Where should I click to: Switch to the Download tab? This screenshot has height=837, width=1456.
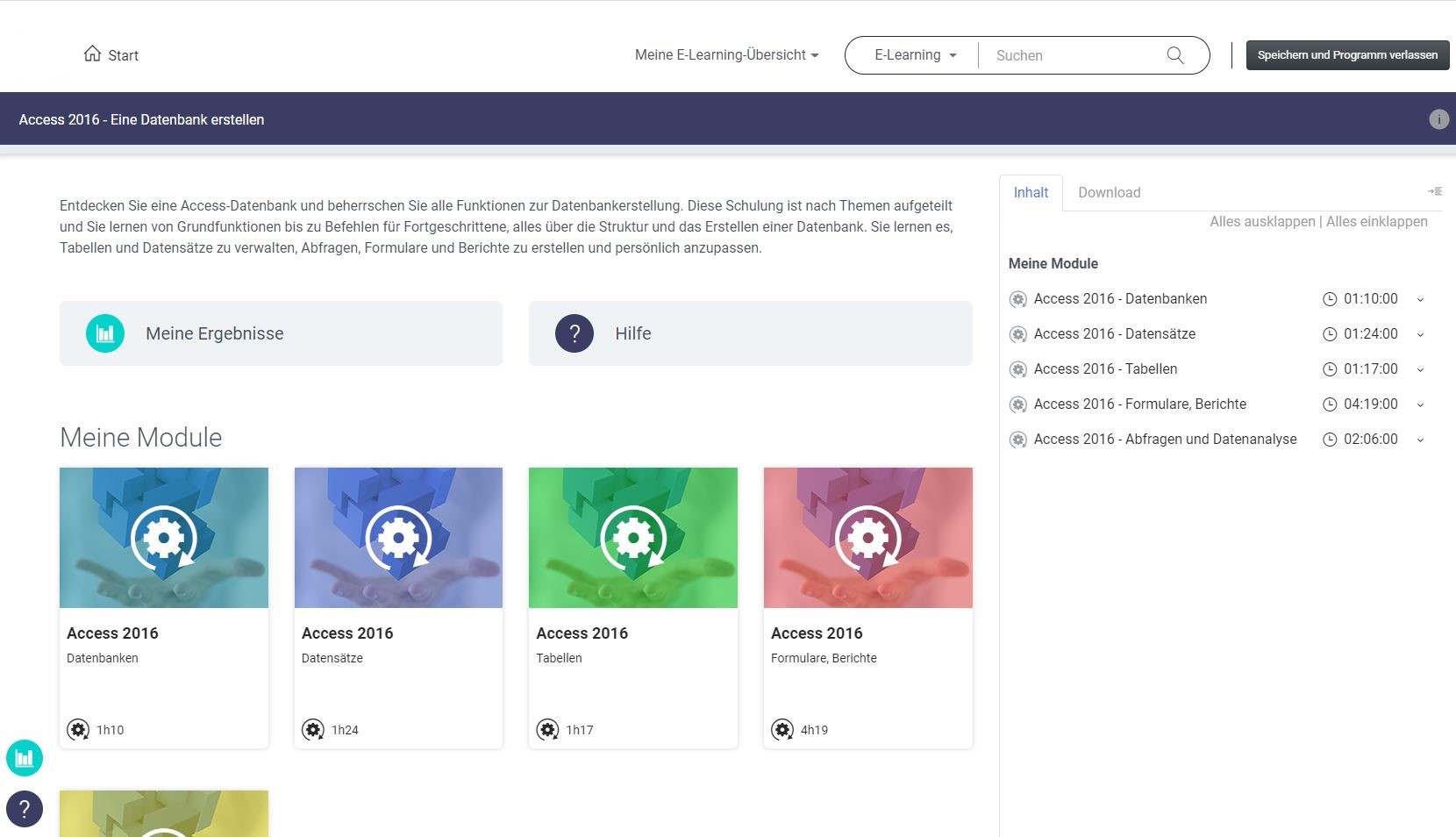1109,193
